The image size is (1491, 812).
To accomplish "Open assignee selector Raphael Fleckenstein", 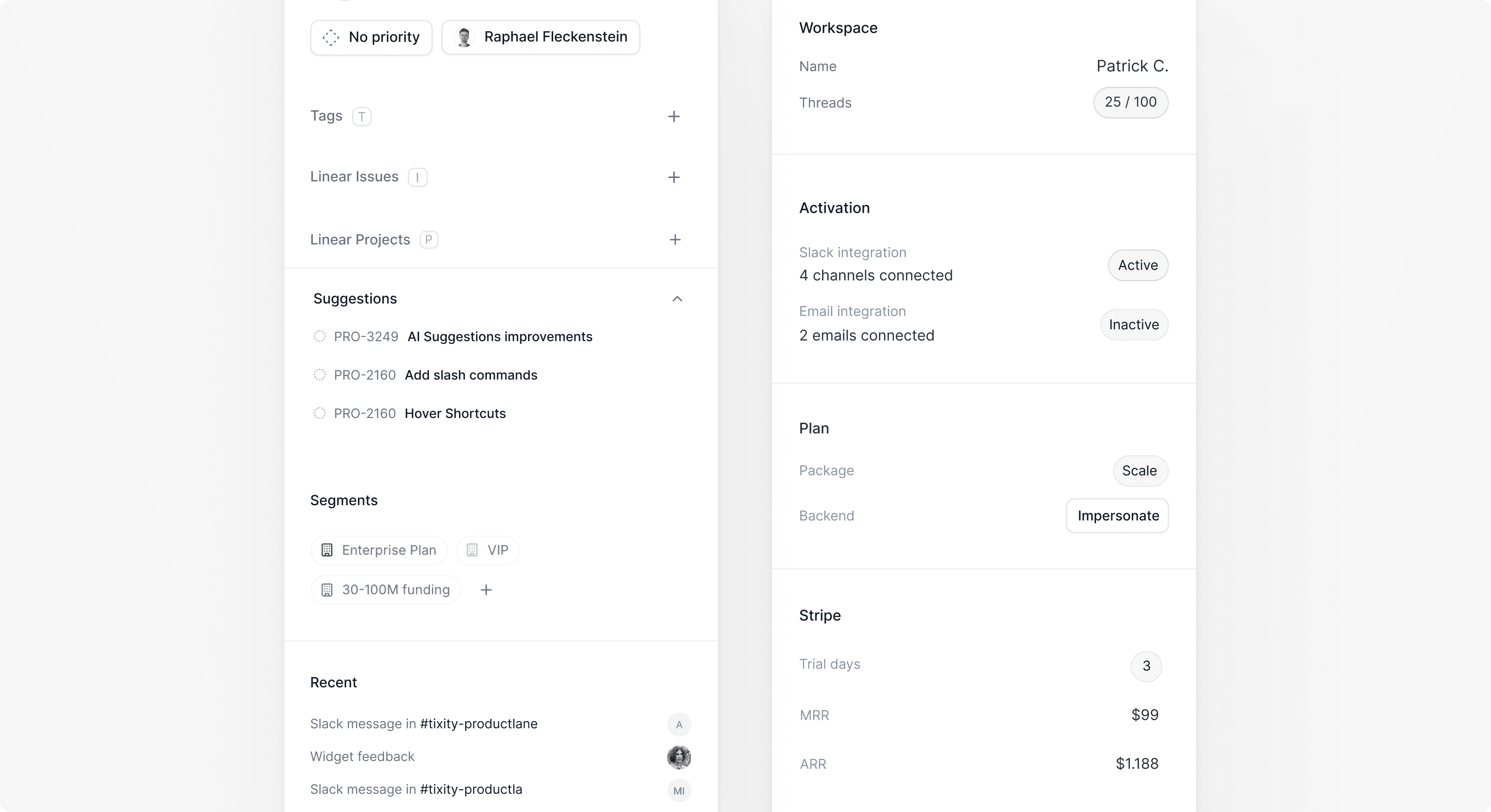I will tap(541, 38).
